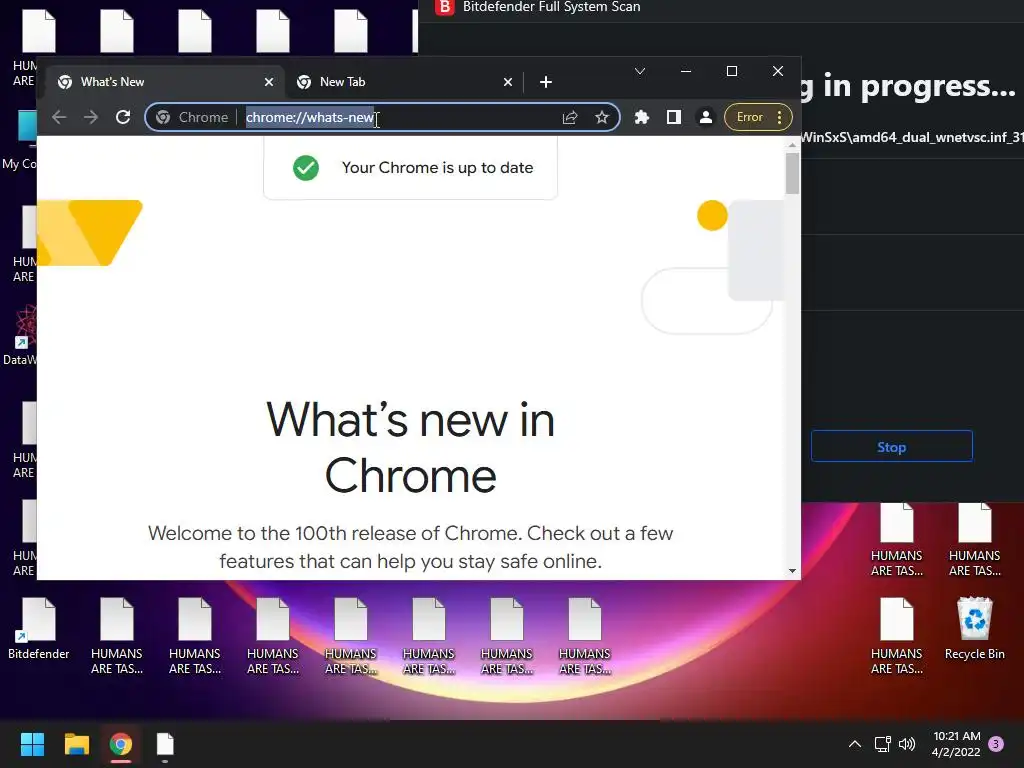Open File Explorer from the taskbar
Viewport: 1024px width, 768px height.
(76, 744)
